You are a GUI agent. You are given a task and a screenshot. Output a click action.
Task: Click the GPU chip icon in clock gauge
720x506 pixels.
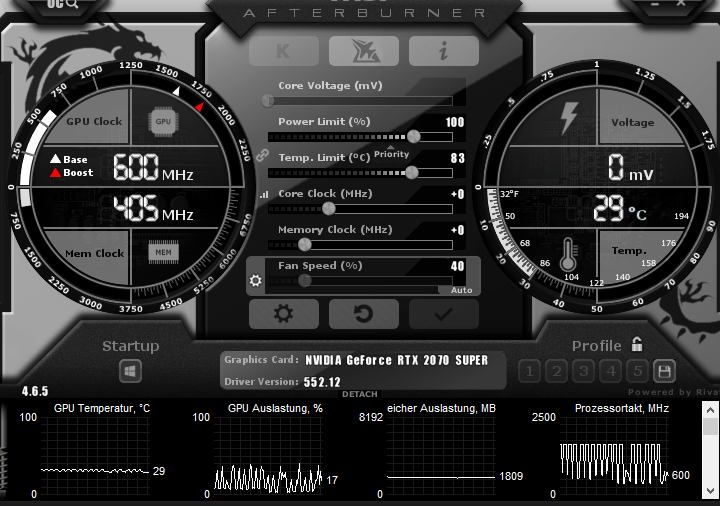(x=163, y=122)
